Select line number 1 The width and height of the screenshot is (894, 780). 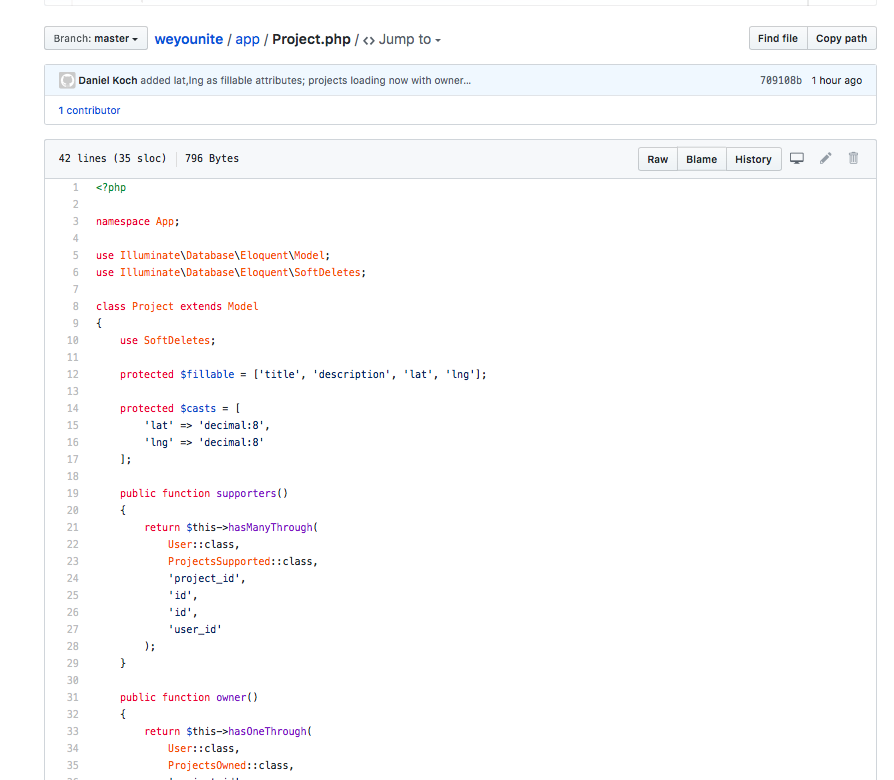pos(75,188)
